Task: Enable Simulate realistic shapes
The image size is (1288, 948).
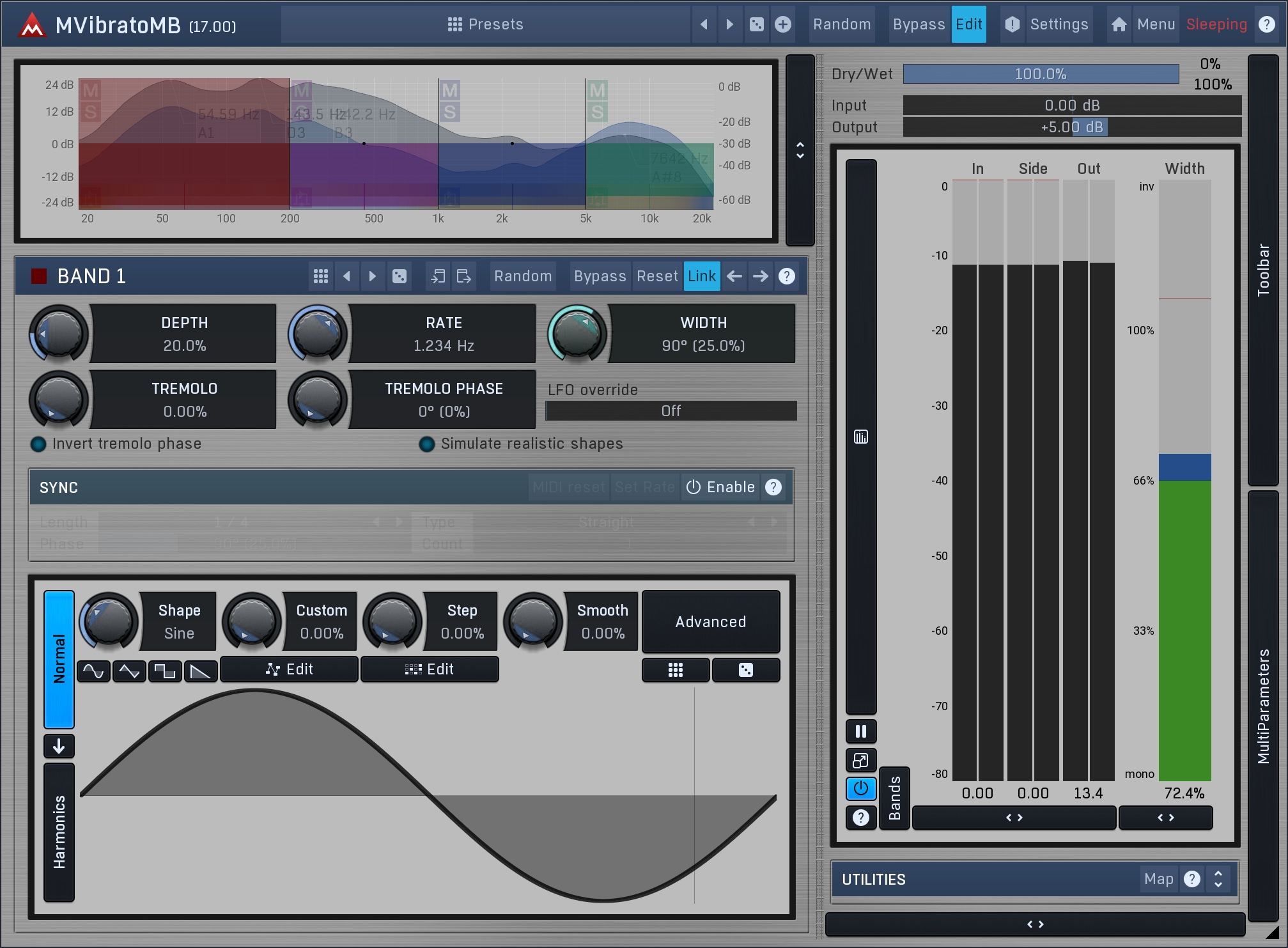Action: click(427, 444)
